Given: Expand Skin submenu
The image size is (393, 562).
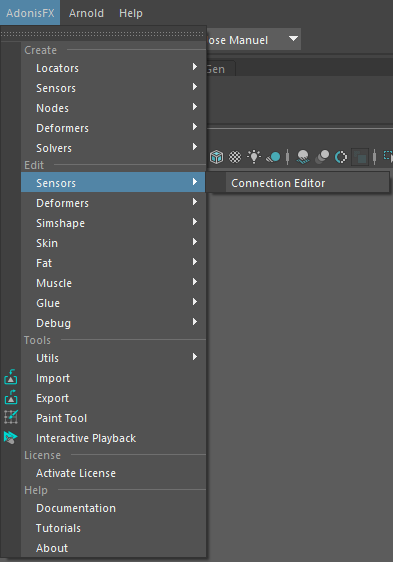Looking at the screenshot, I should 113,243.
